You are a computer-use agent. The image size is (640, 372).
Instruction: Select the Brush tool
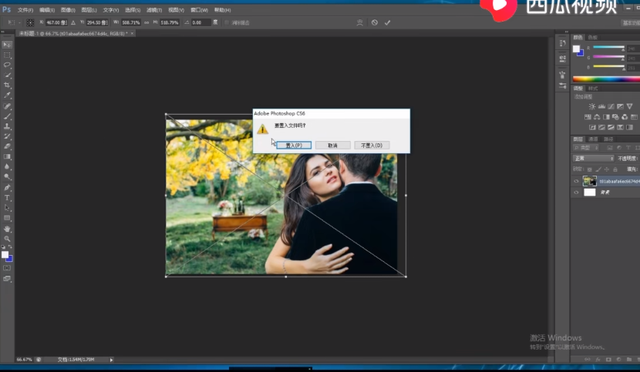(7, 116)
